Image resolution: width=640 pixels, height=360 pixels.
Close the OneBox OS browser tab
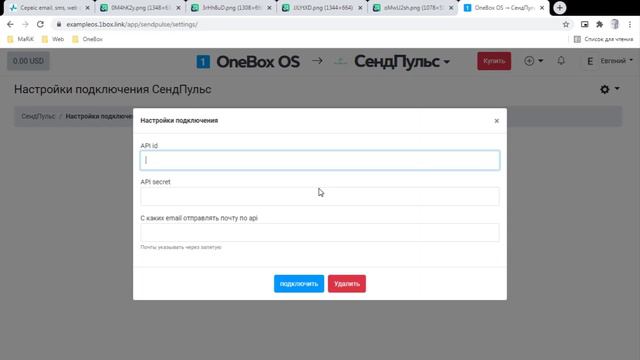pyautogui.click(x=542, y=8)
